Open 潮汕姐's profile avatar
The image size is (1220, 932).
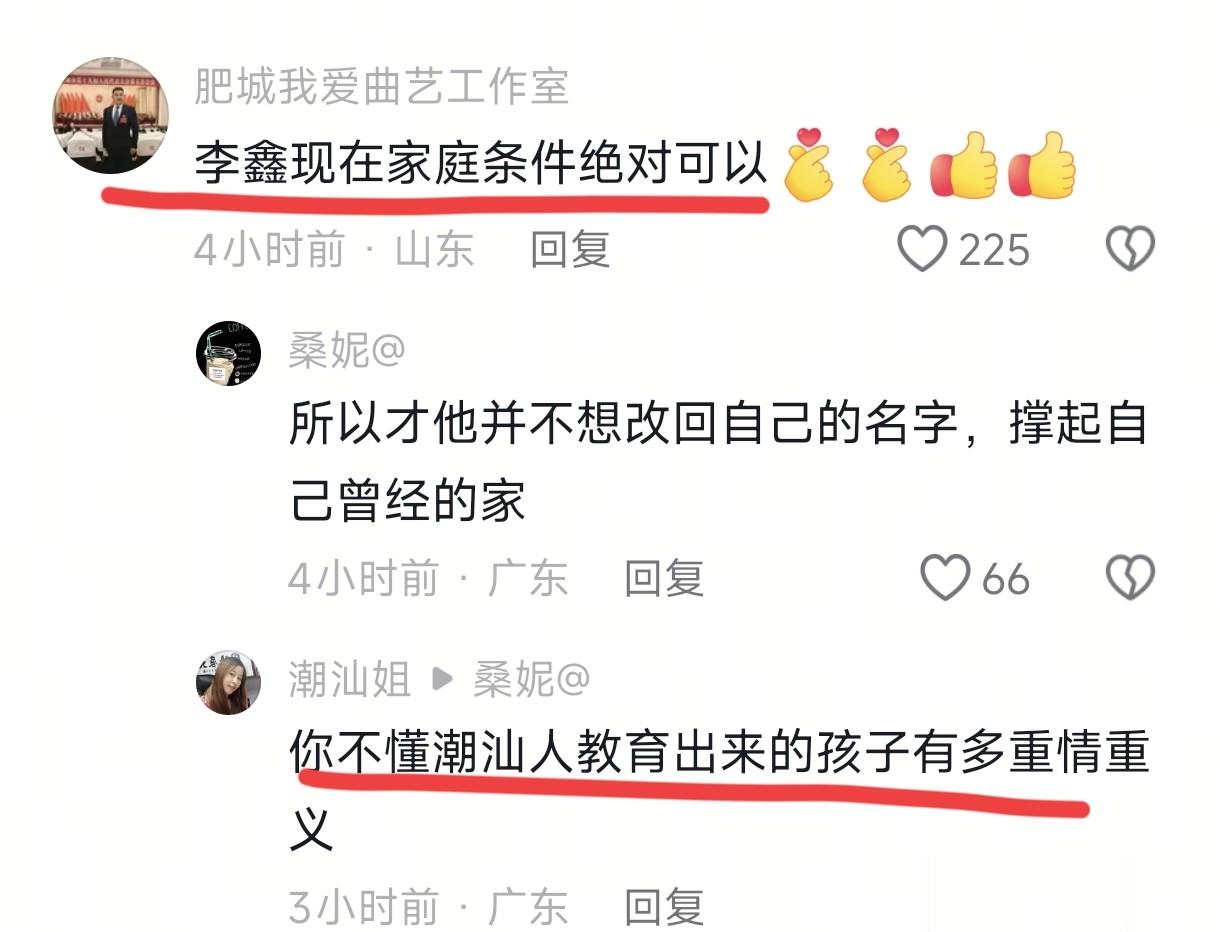228,682
